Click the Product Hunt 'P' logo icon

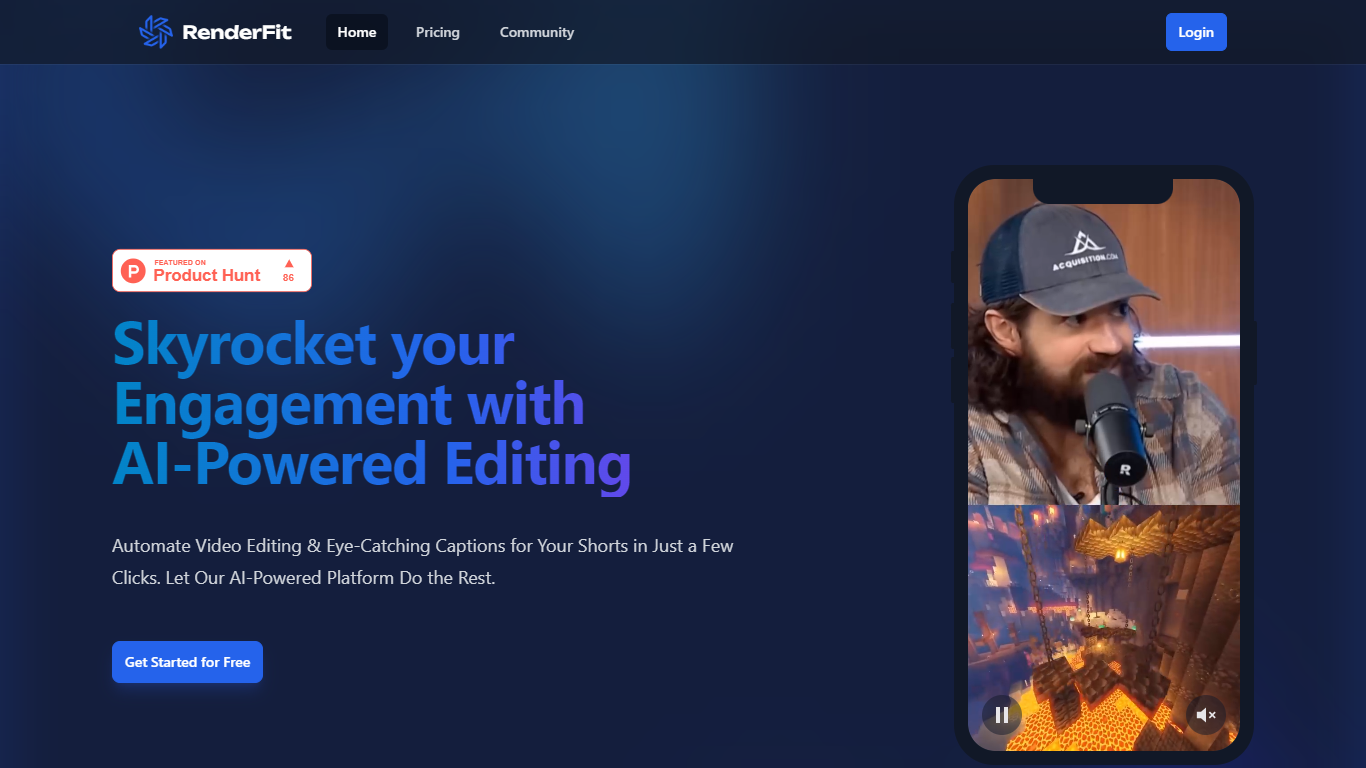point(133,270)
